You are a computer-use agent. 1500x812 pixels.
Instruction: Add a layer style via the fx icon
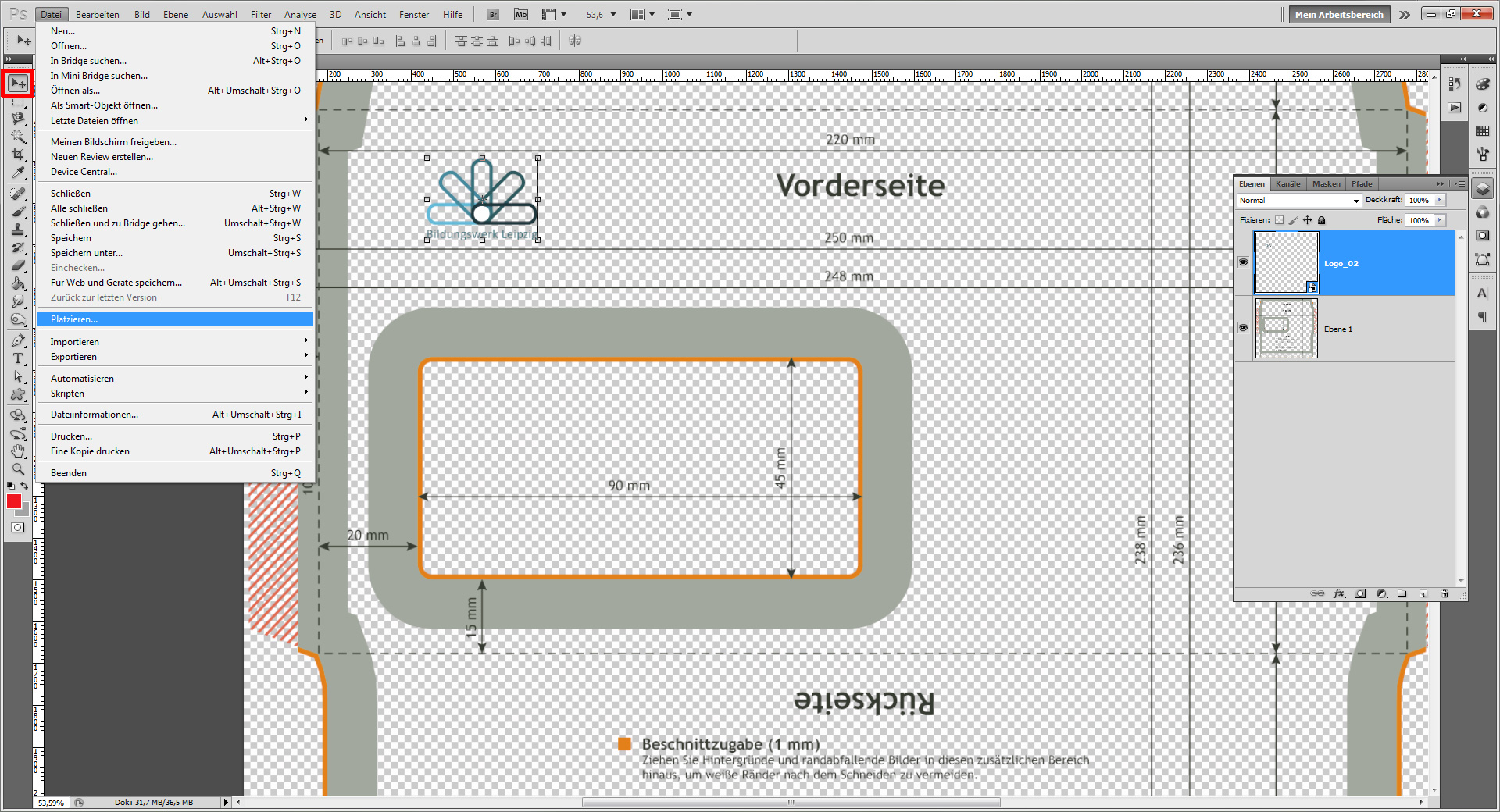tap(1339, 594)
